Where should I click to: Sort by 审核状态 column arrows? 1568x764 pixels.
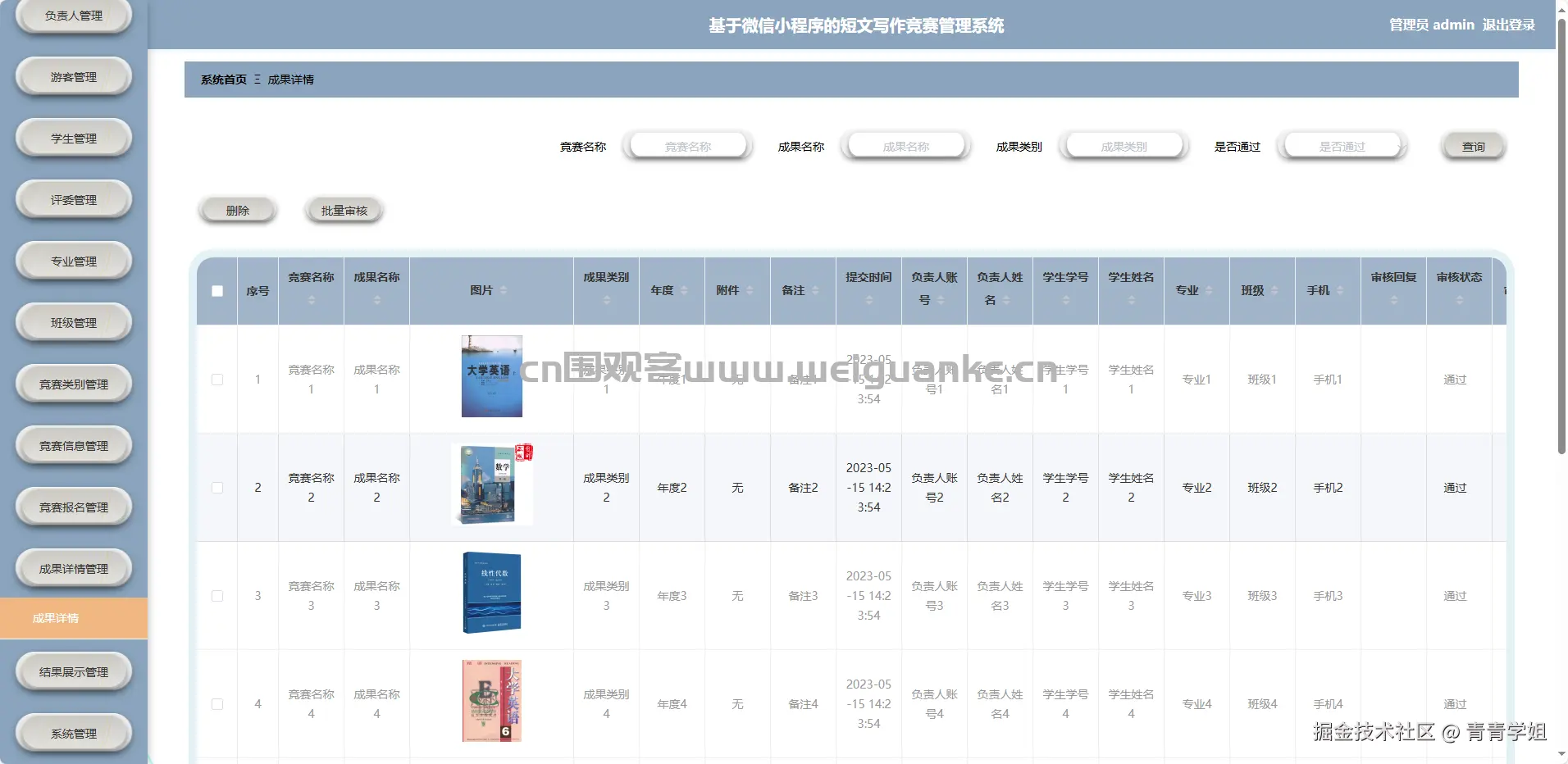[x=1459, y=300]
